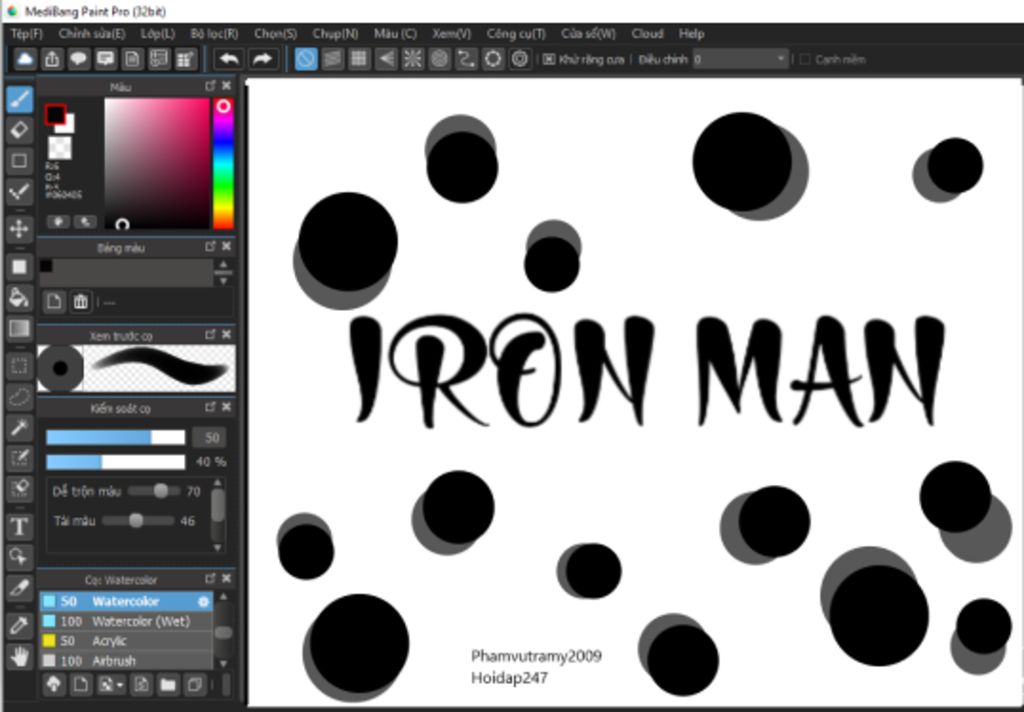The image size is (1024, 712).
Task: Select the Gradient tool
Action: pyautogui.click(x=20, y=329)
